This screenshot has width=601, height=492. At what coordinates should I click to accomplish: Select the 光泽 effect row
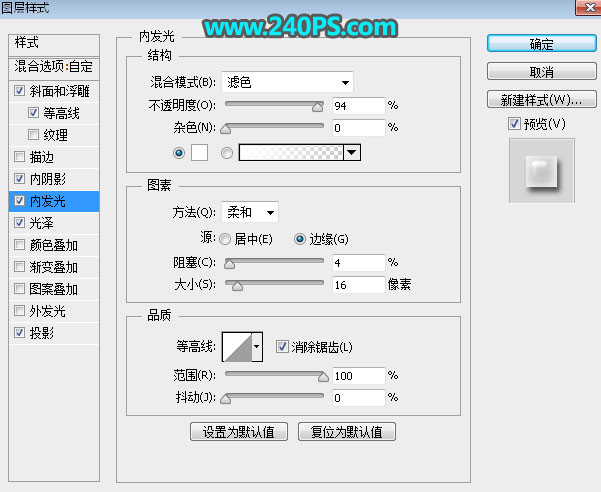[x=54, y=223]
